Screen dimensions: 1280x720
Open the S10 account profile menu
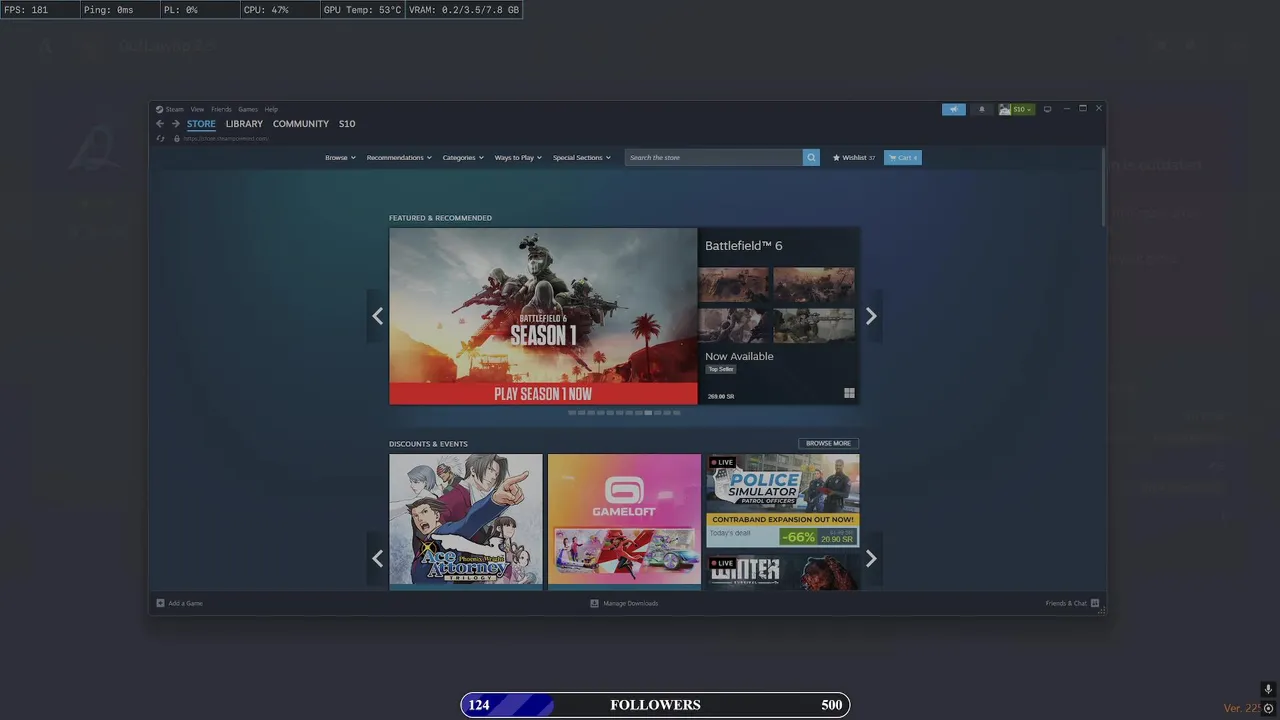tap(1016, 109)
